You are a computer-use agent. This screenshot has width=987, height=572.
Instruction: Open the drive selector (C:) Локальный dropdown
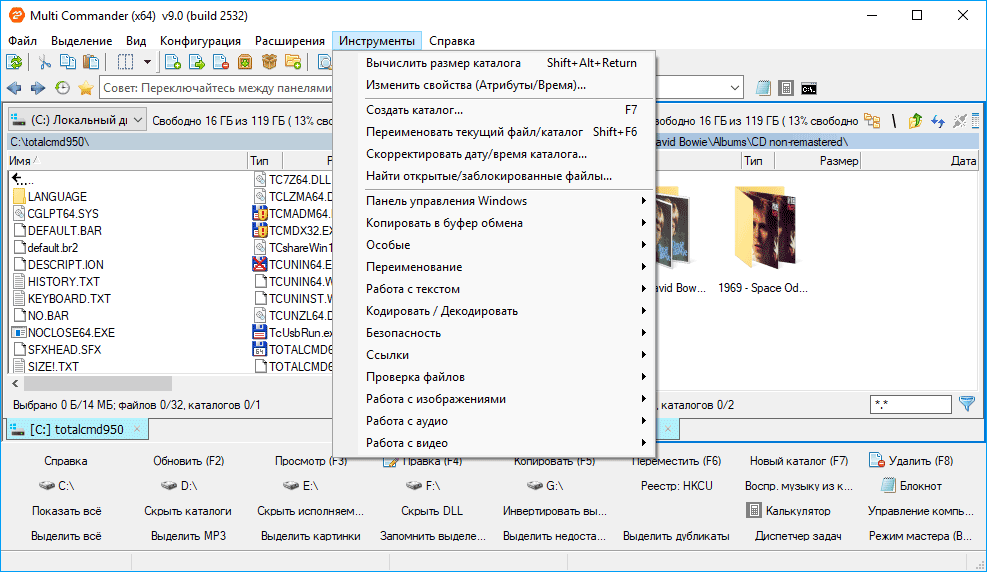(78, 120)
